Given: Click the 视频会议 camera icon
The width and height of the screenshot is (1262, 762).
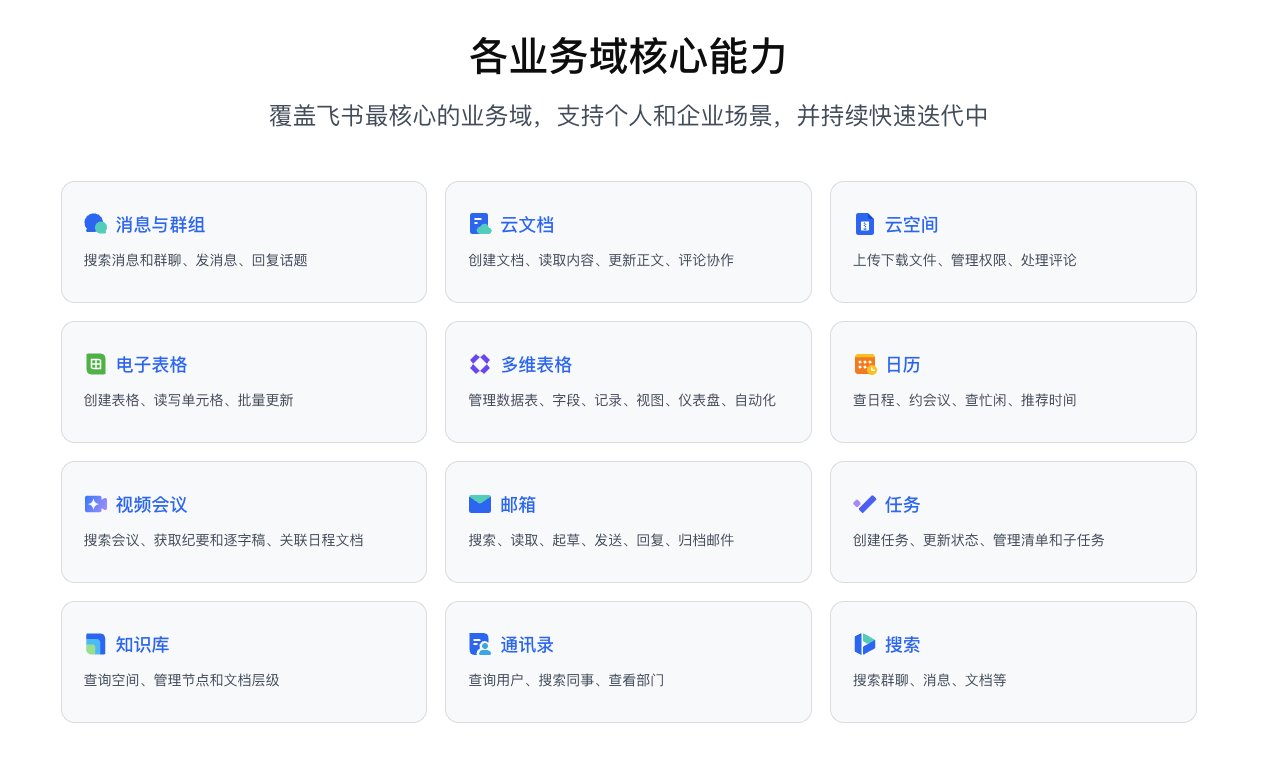Looking at the screenshot, I should [95, 504].
